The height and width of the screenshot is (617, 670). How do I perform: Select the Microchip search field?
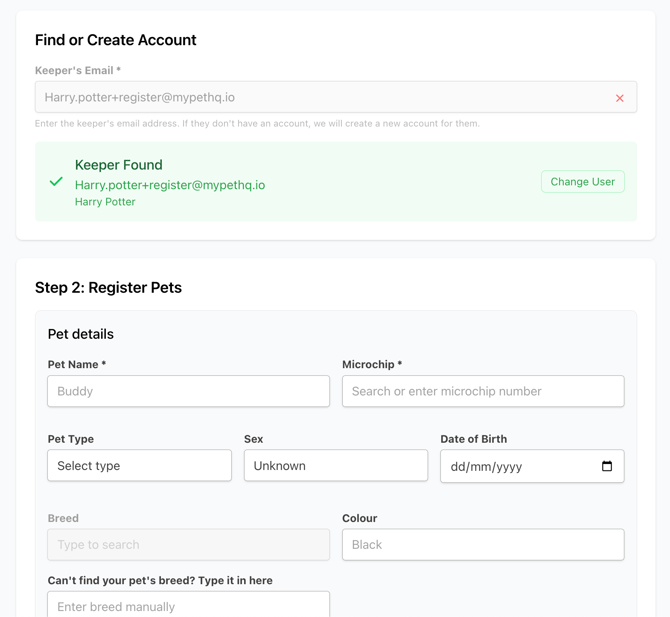[x=483, y=391]
